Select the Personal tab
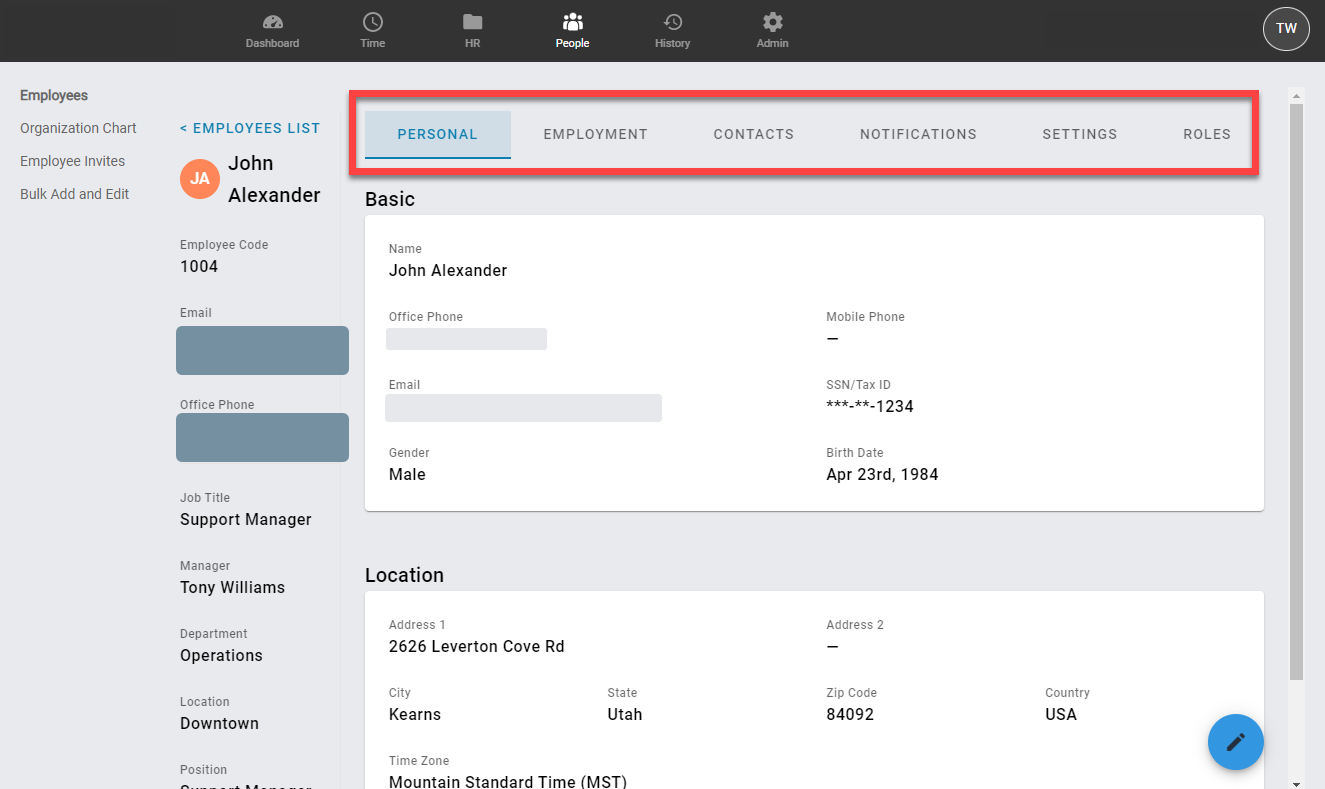The height and width of the screenshot is (789, 1325). (437, 134)
